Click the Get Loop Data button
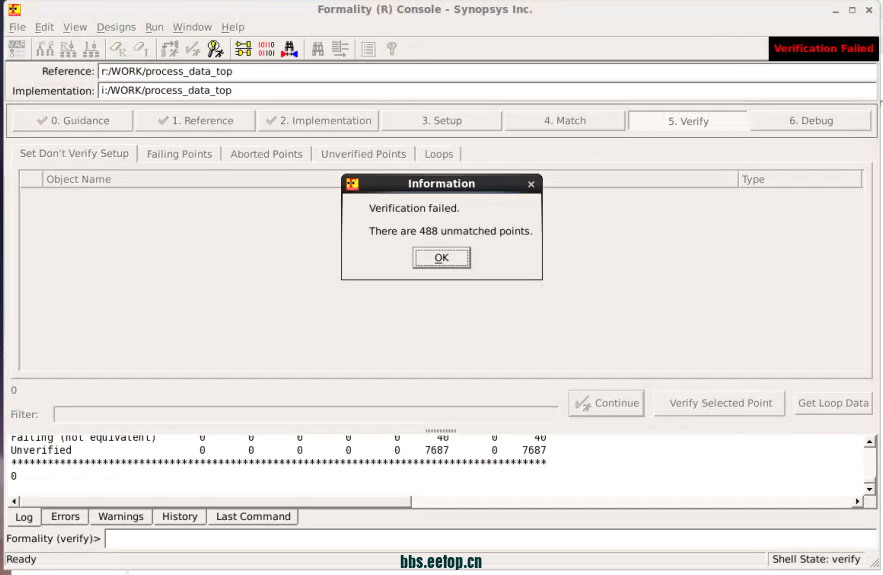883x575 pixels. (x=833, y=403)
